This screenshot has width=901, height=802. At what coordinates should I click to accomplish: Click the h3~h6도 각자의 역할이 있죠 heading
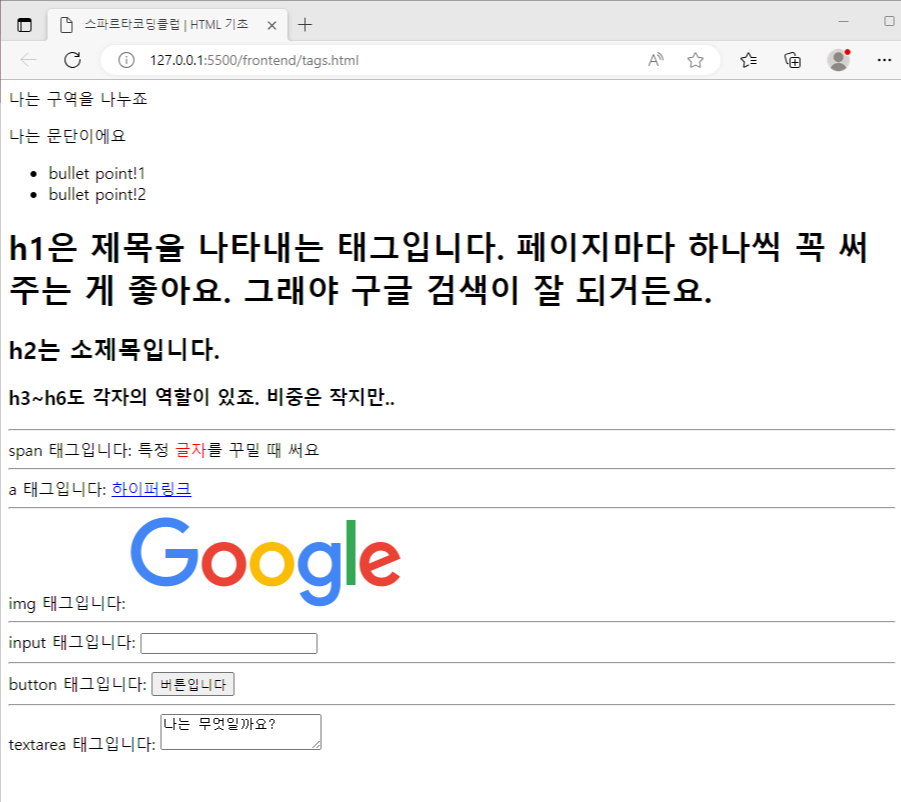pos(202,397)
